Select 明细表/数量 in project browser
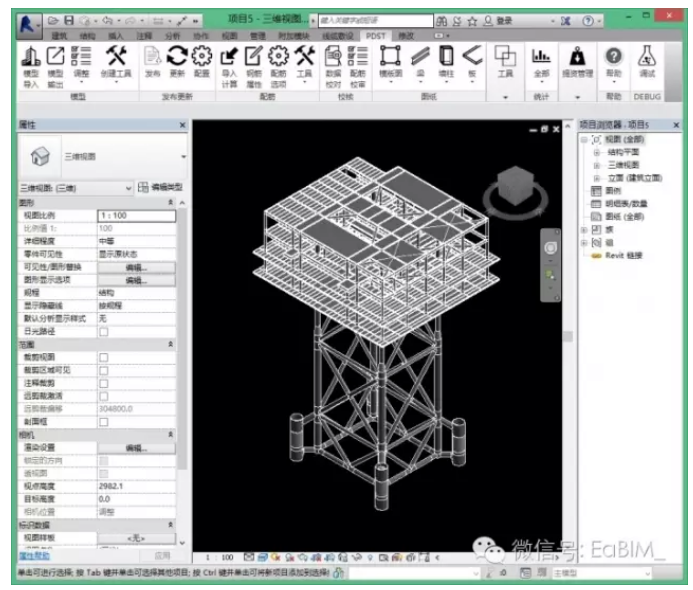693x590 pixels. (626, 204)
